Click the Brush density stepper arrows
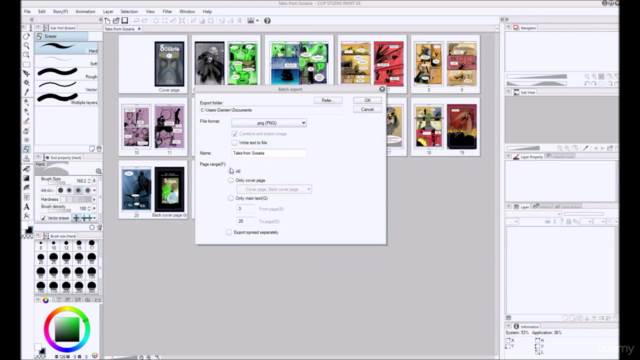Image resolution: width=640 pixels, height=360 pixels. [89, 209]
